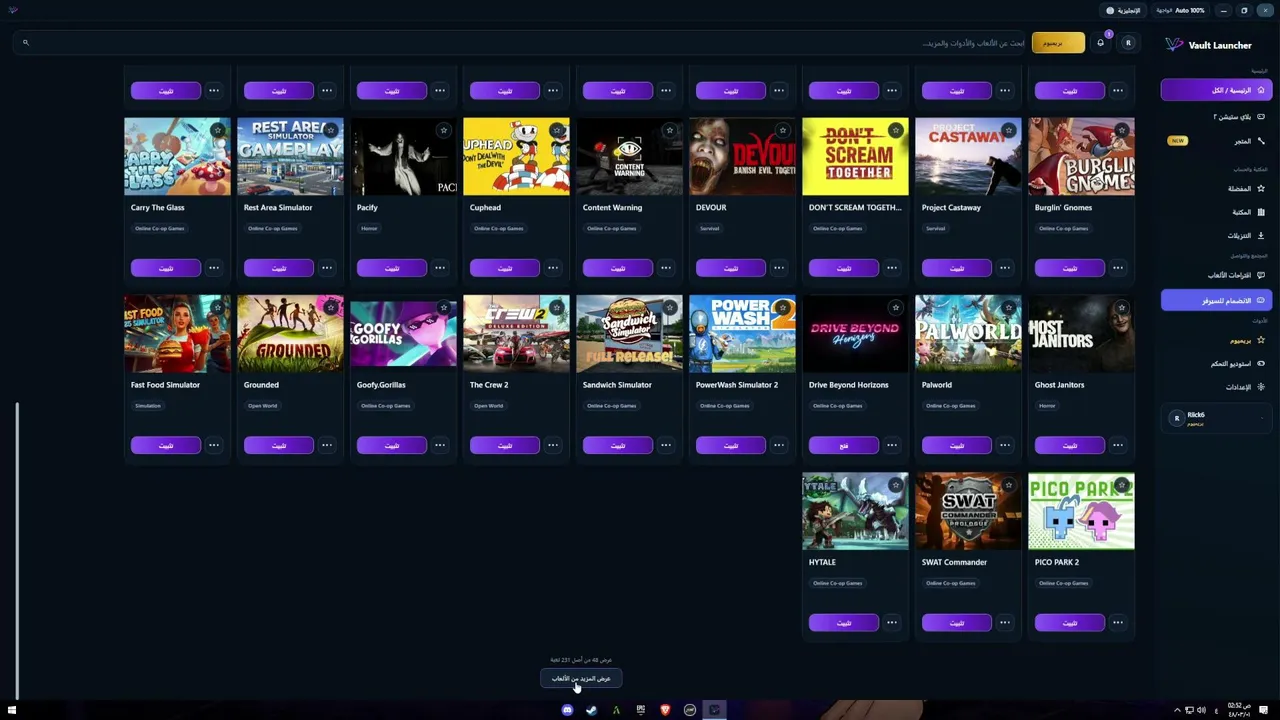Click the yellow Premium button in the header
1280x720 pixels.
click(x=1058, y=43)
